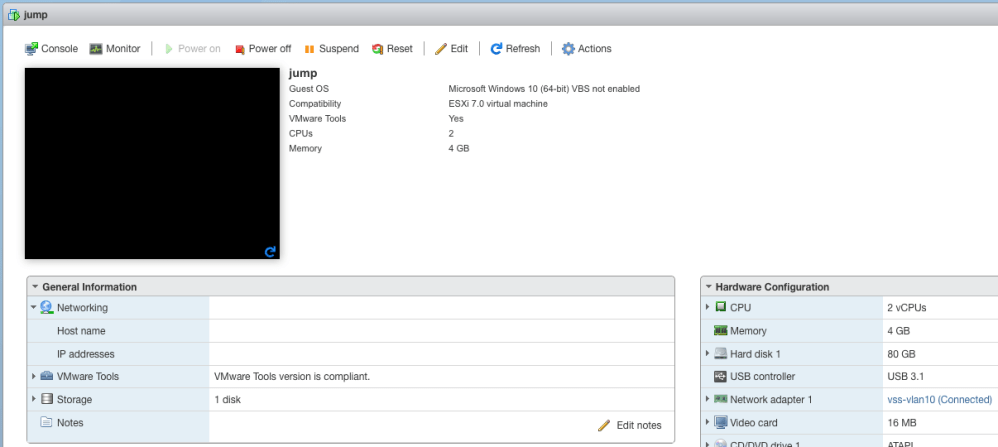Screen dimensions: 998x447
Task: Click the black console preview thumbnail
Action: [152, 163]
